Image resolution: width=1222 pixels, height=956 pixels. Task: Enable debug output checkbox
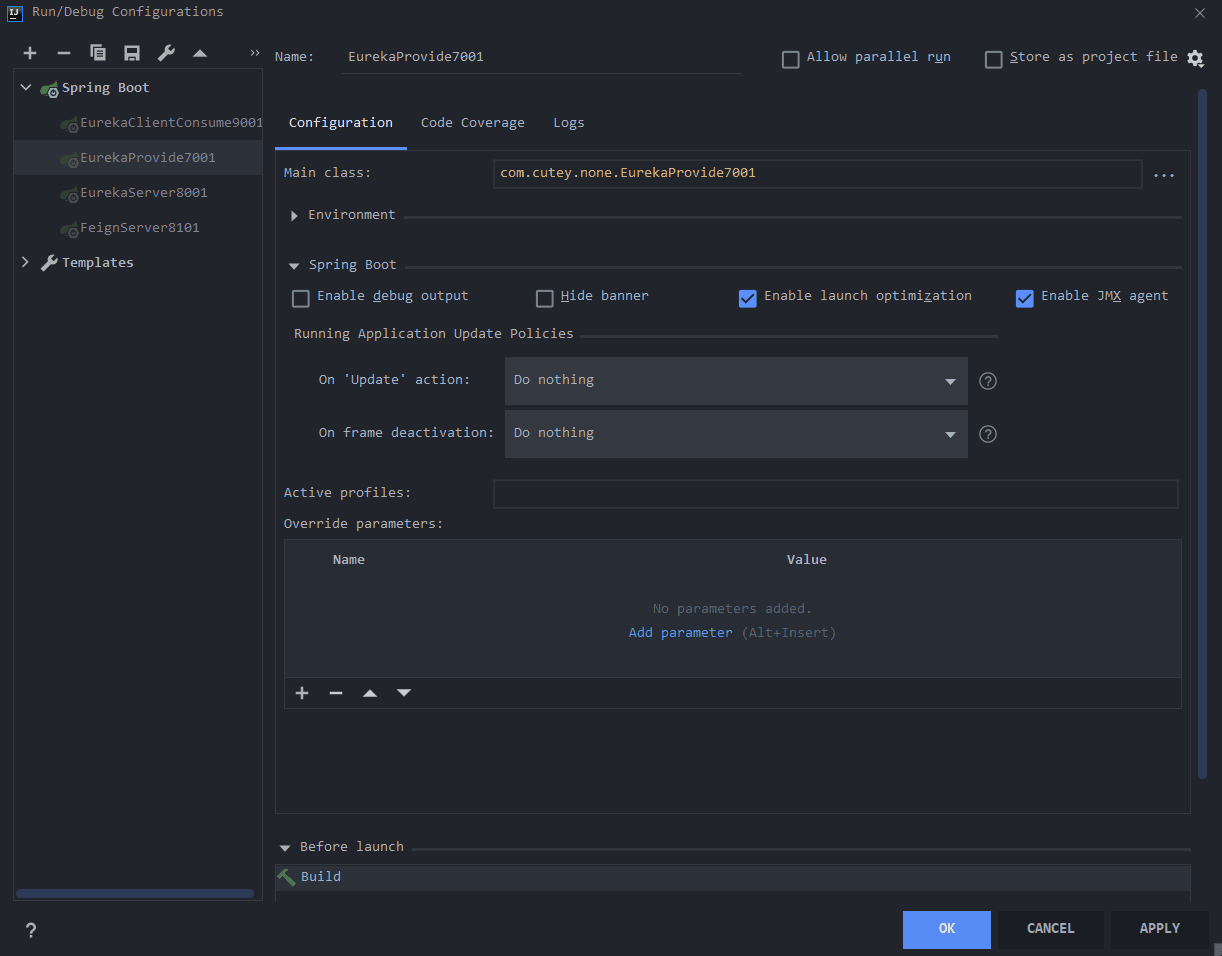[300, 298]
